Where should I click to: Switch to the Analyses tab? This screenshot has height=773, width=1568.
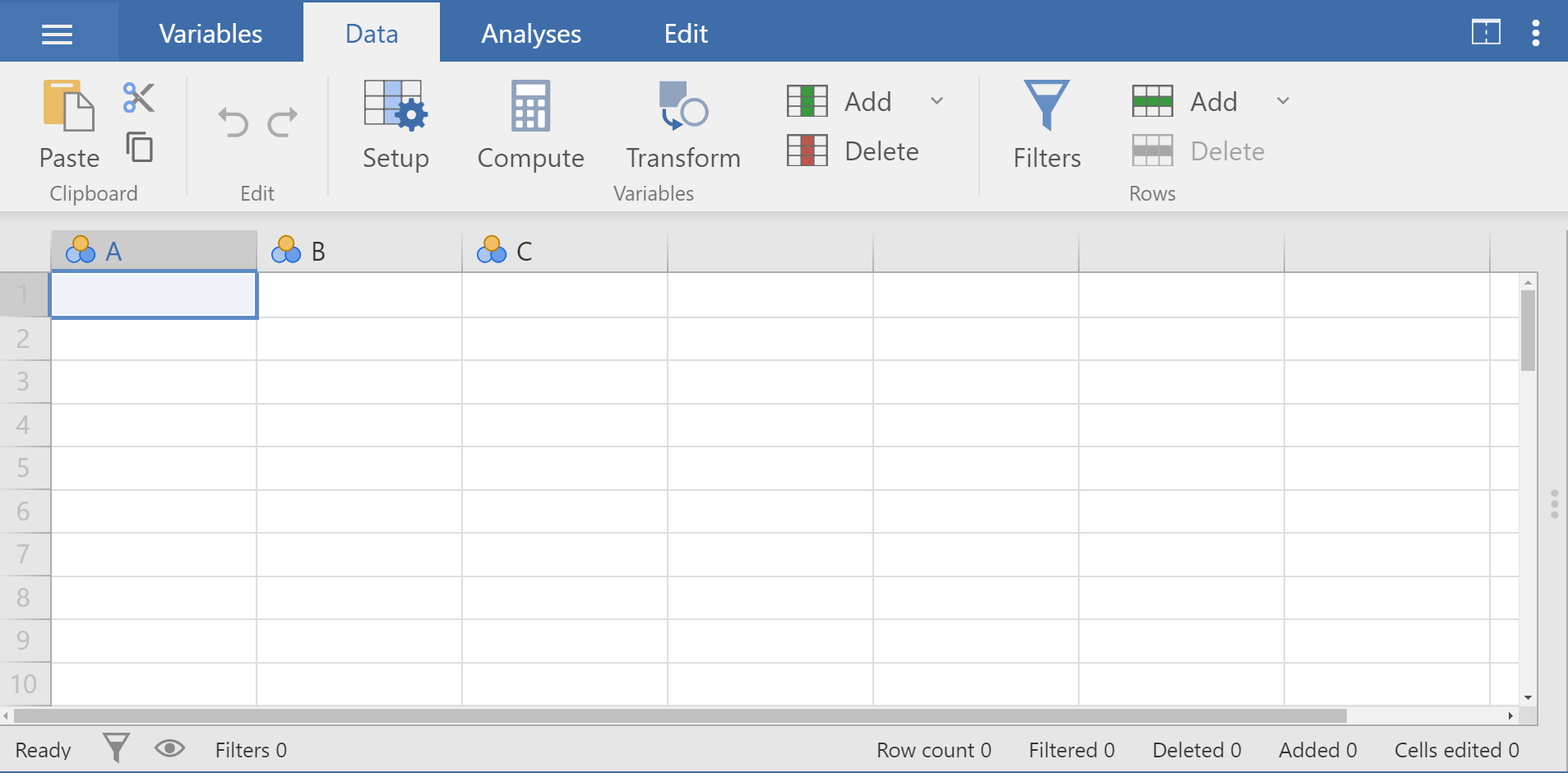click(x=530, y=34)
